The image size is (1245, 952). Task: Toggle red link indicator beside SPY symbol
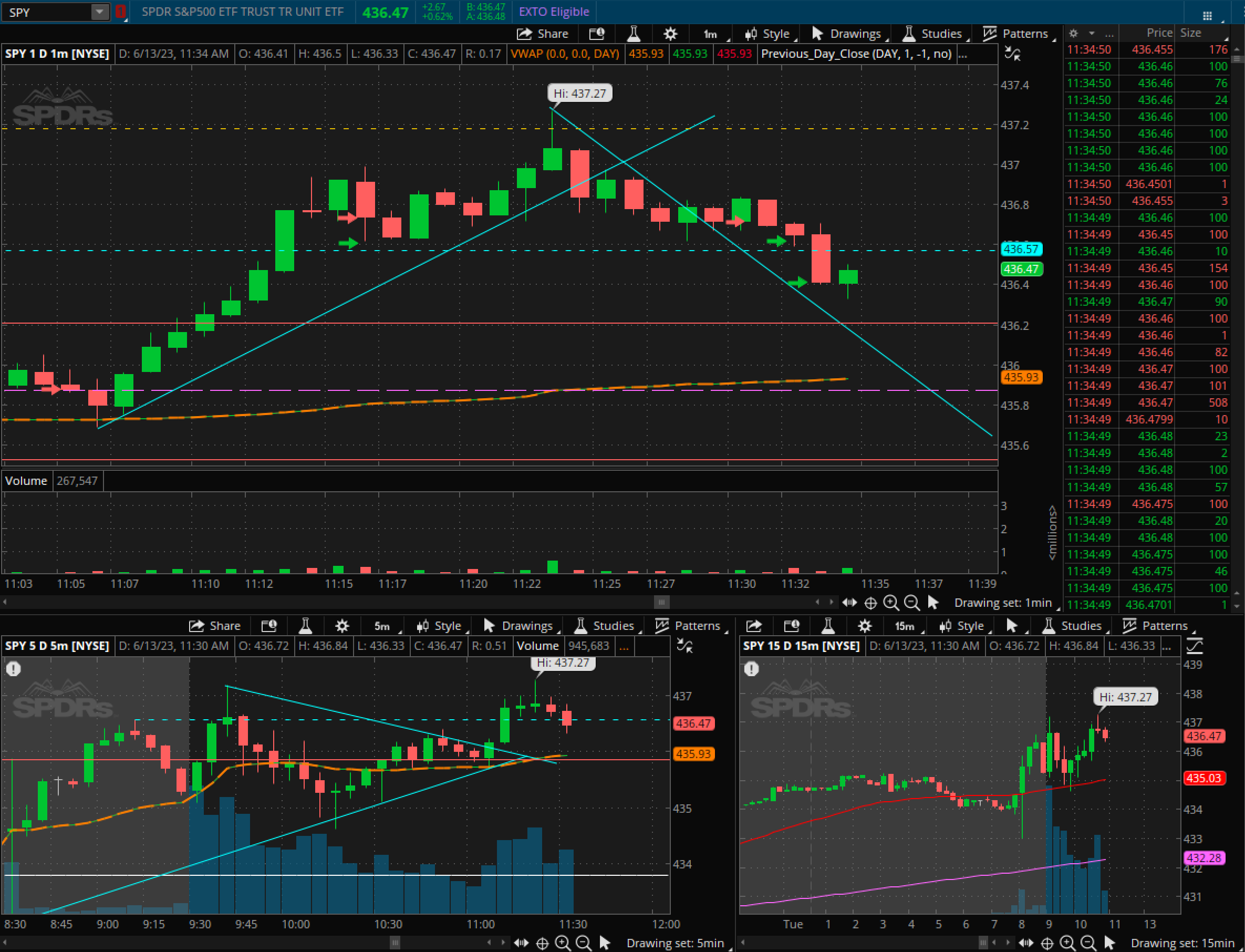click(x=120, y=12)
